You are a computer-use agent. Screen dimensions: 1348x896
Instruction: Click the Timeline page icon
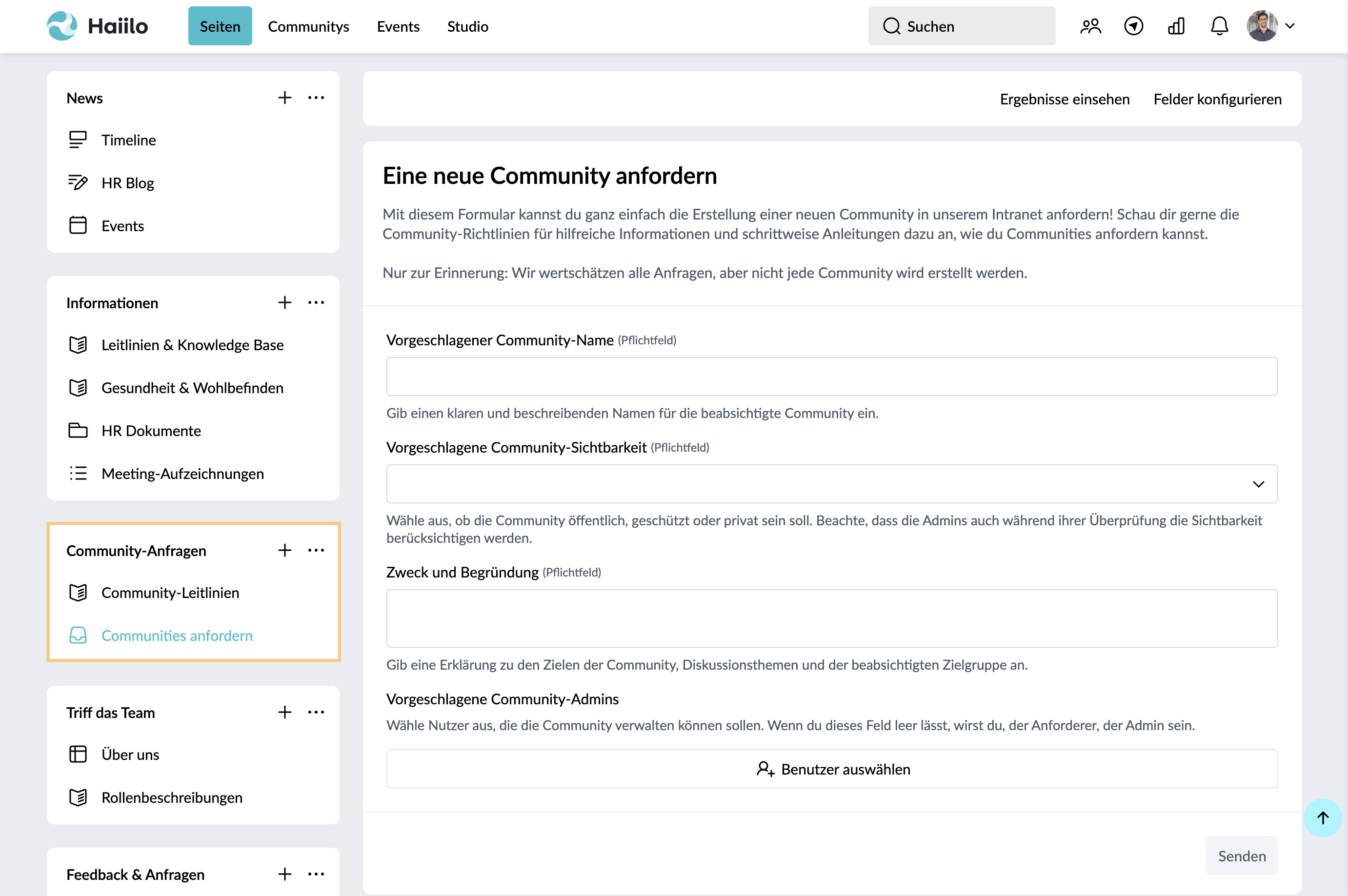tap(78, 140)
